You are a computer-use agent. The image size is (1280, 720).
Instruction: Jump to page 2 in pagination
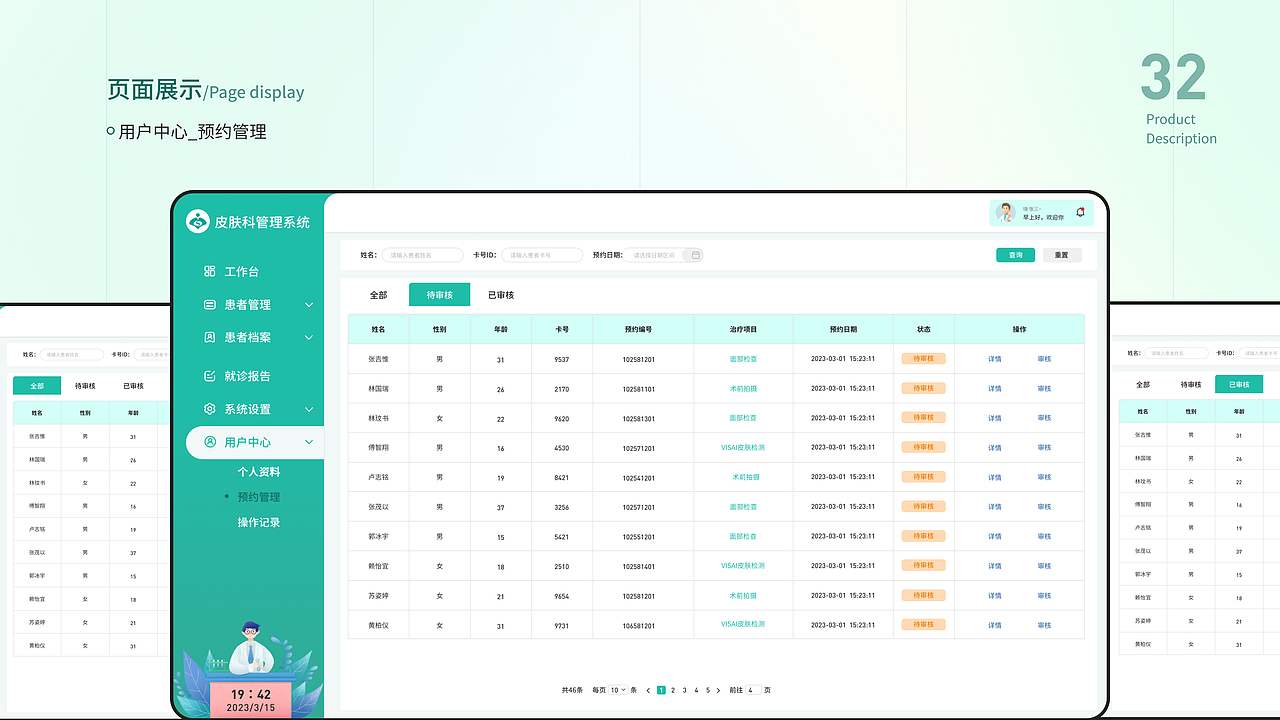673,690
